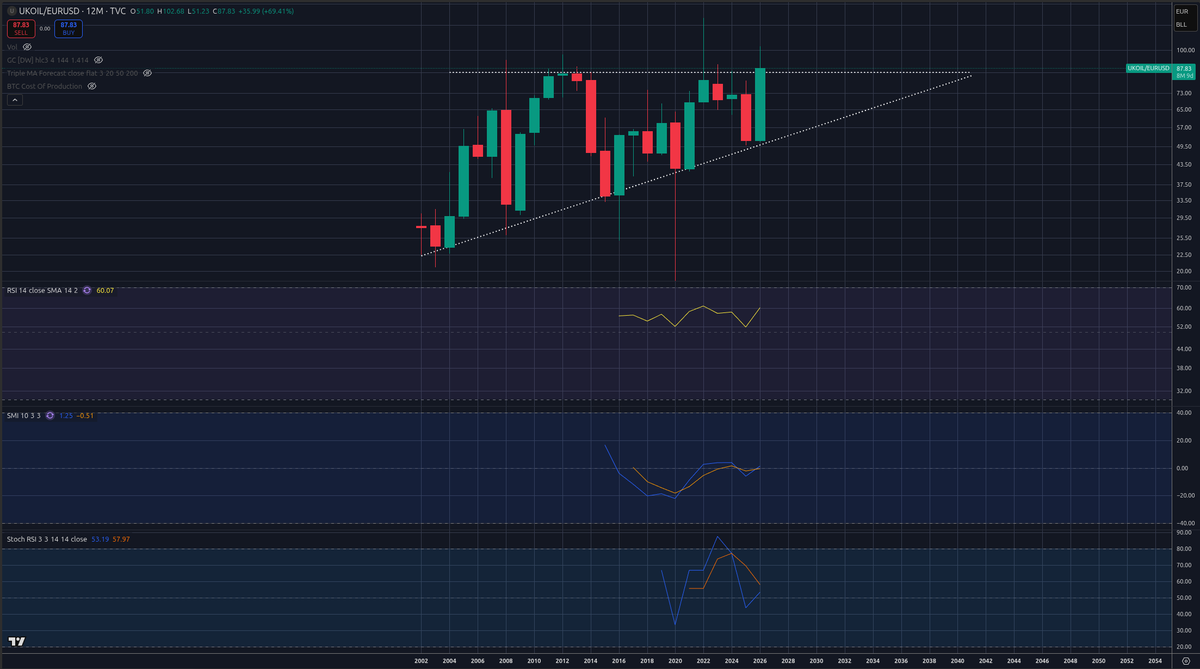Toggle visibility of Vol indicator

[x=27, y=47]
